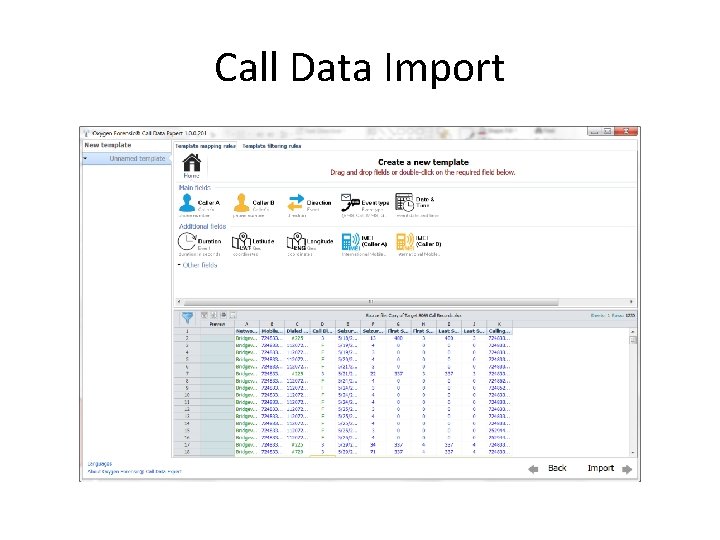
Task: Click the first small grid toolbar icon
Action: (x=204, y=315)
